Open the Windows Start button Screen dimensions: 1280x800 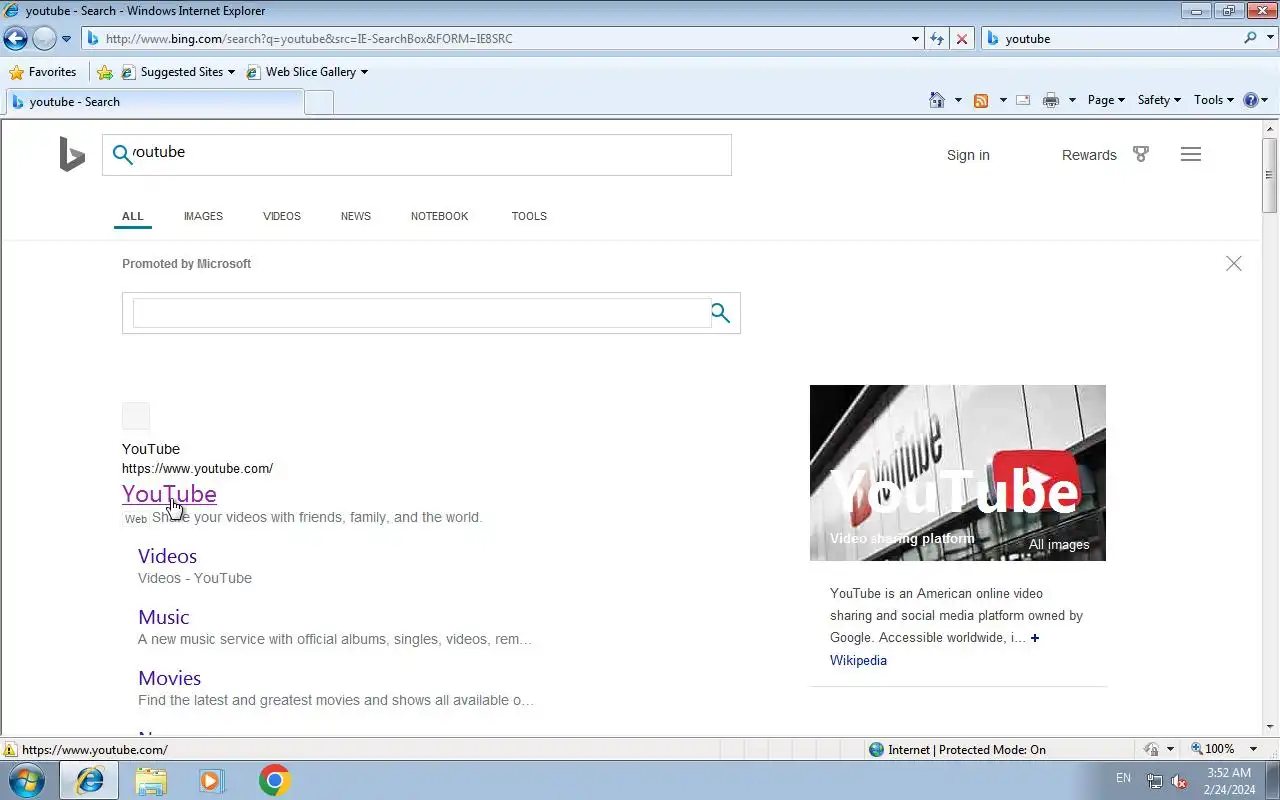[26, 780]
